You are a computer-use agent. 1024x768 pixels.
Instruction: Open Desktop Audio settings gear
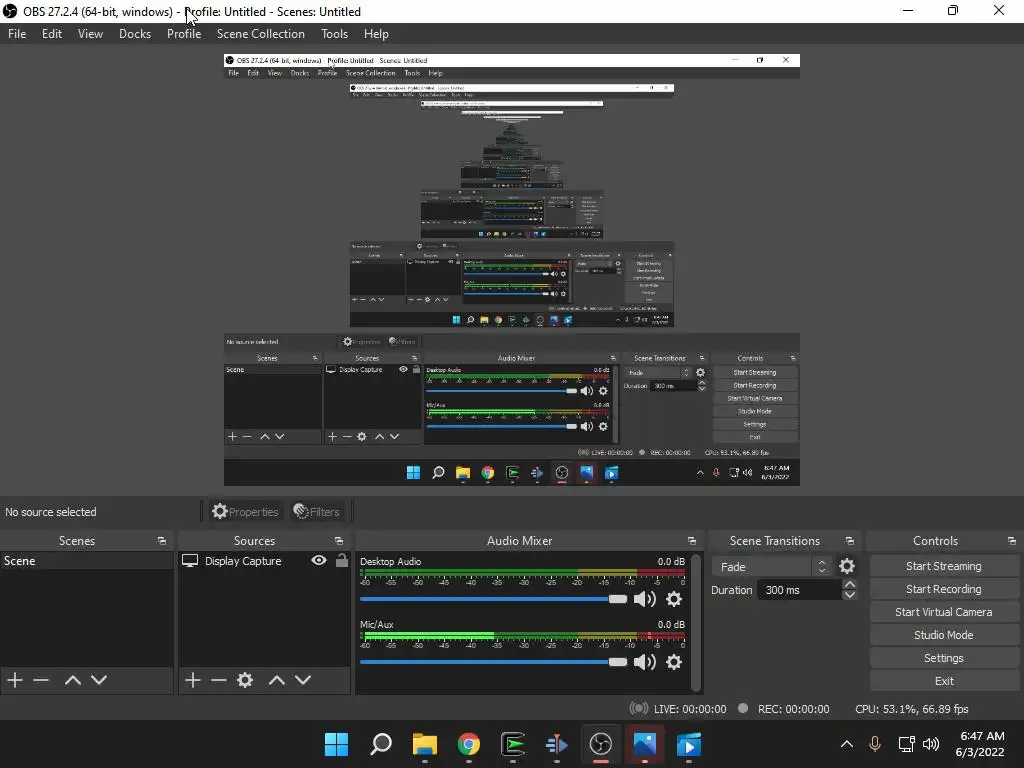[x=674, y=599]
